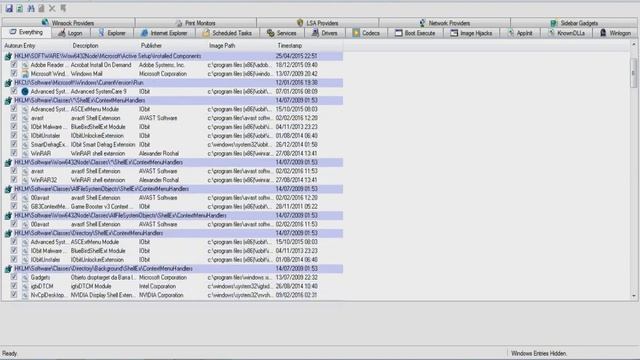Click registry icon of HKCU CurrentVersion\Run key
The image size is (640, 360).
pyautogui.click(x=8, y=83)
